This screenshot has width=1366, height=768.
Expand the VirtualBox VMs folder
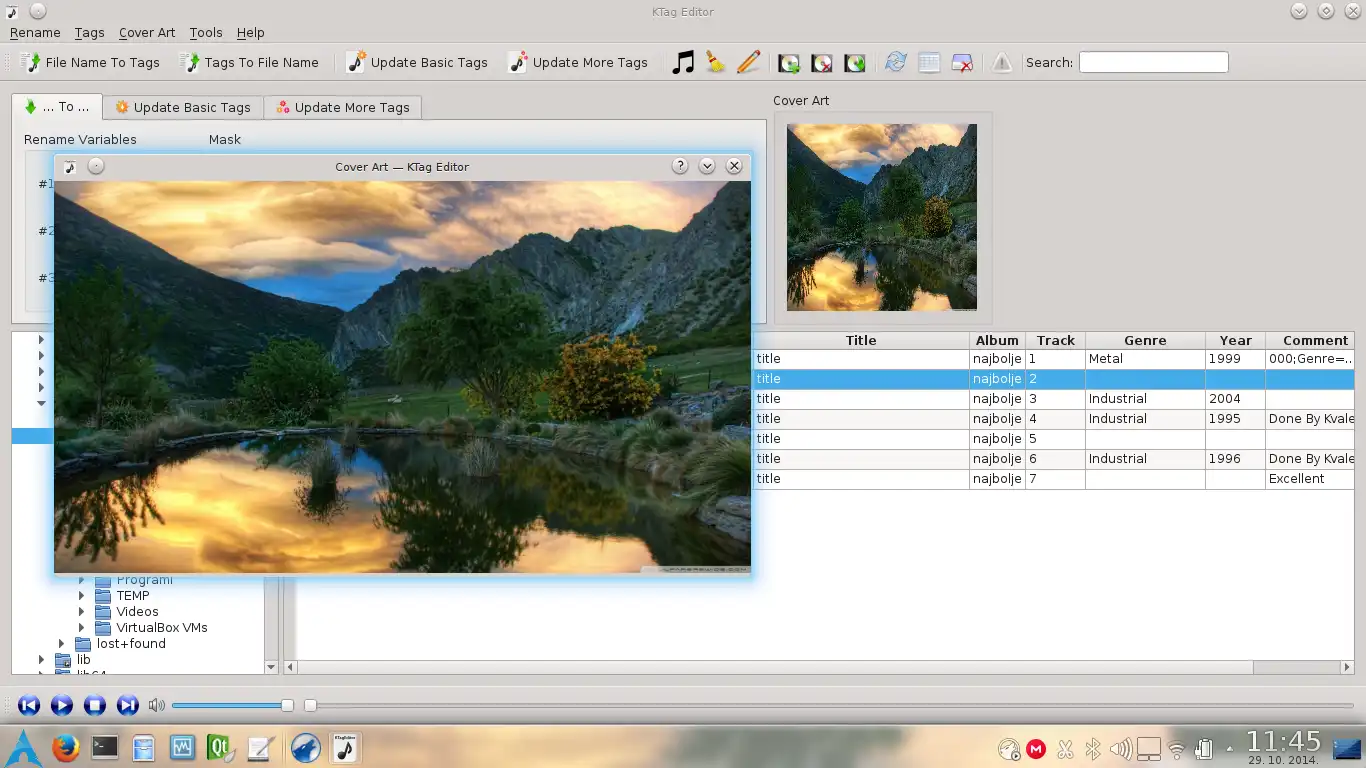pyautogui.click(x=83, y=628)
